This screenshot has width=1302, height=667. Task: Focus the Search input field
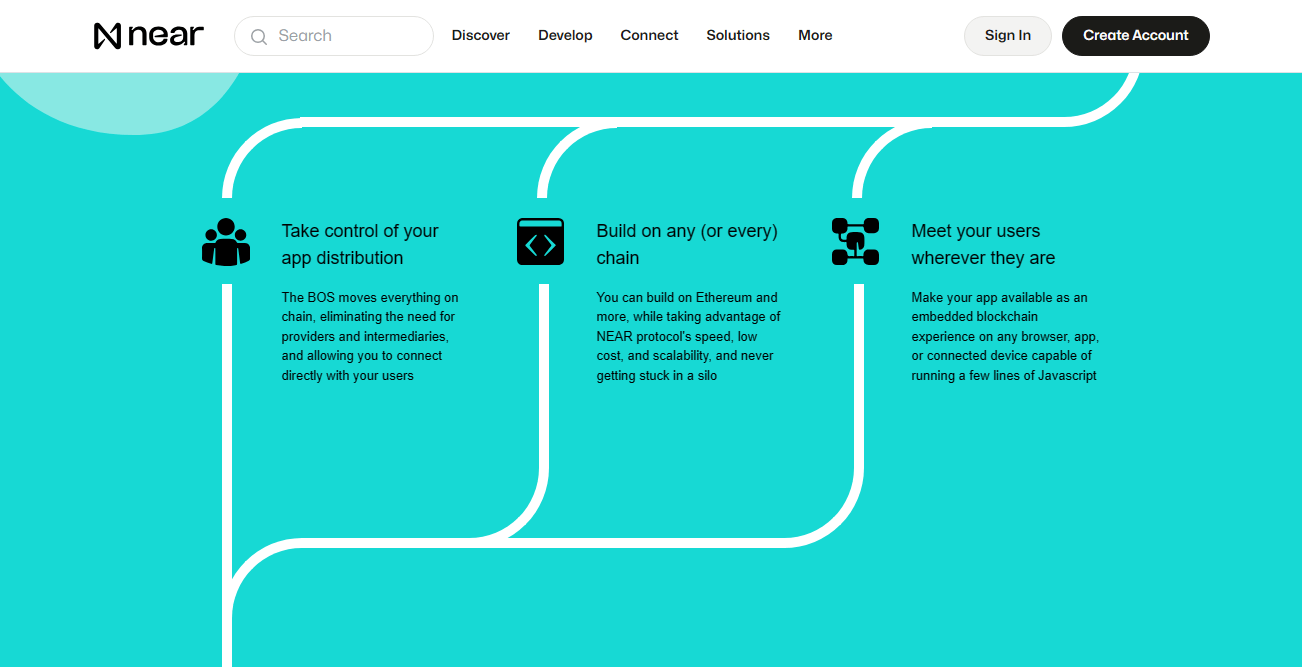click(334, 36)
